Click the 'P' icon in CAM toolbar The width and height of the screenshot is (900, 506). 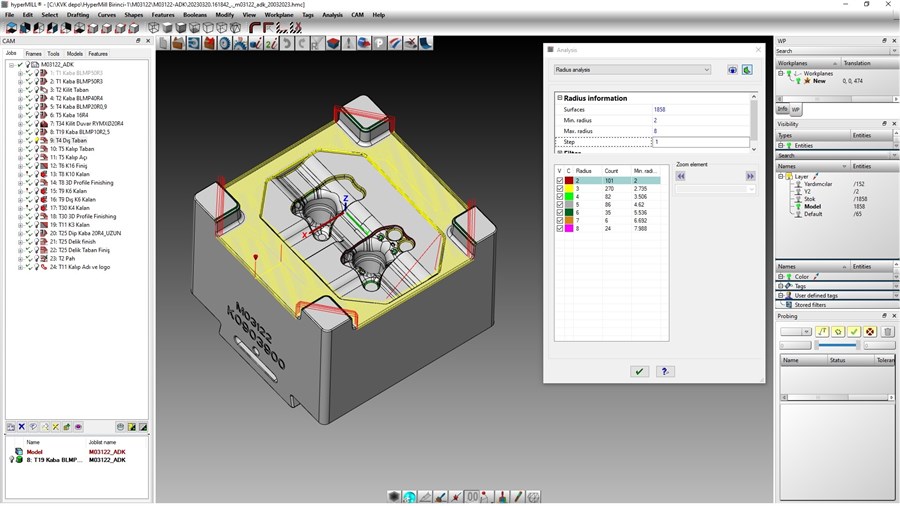[x=379, y=43]
